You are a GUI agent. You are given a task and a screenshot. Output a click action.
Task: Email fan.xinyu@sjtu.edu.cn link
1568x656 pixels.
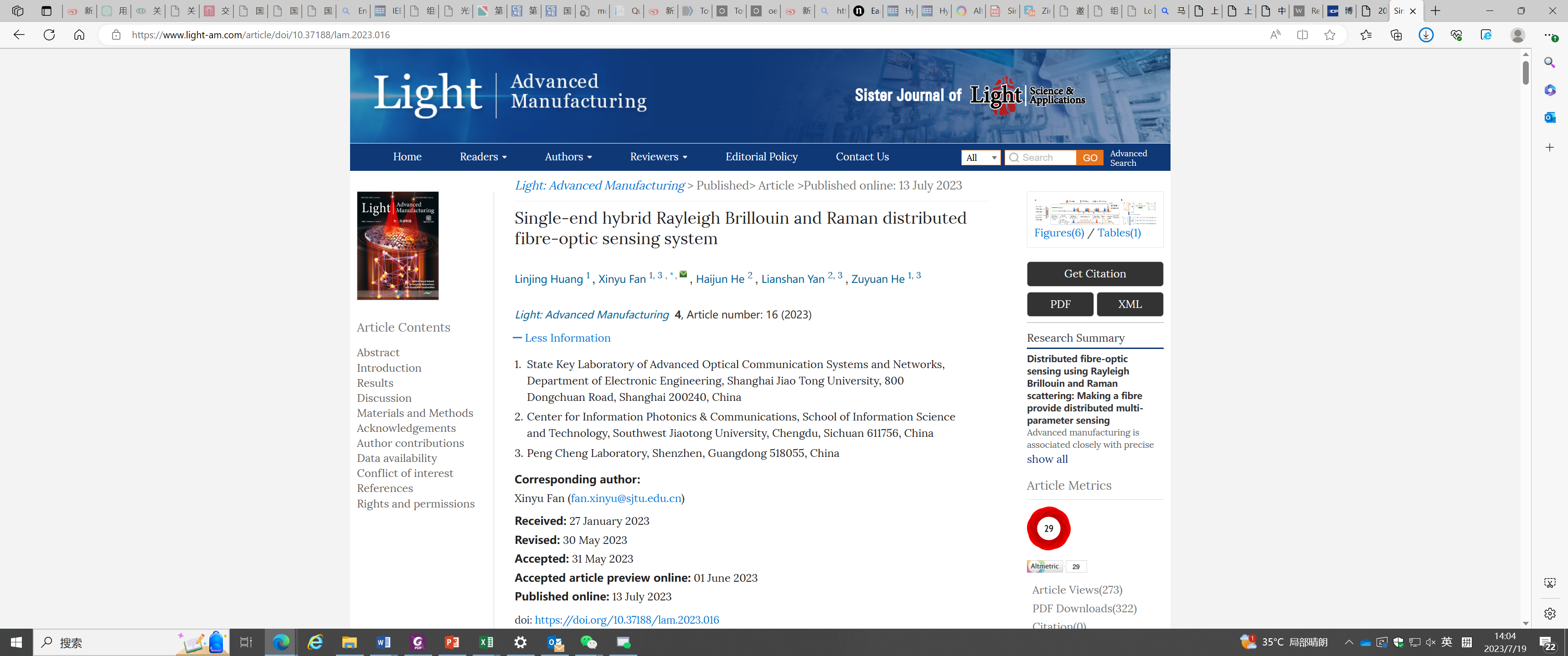pos(626,498)
